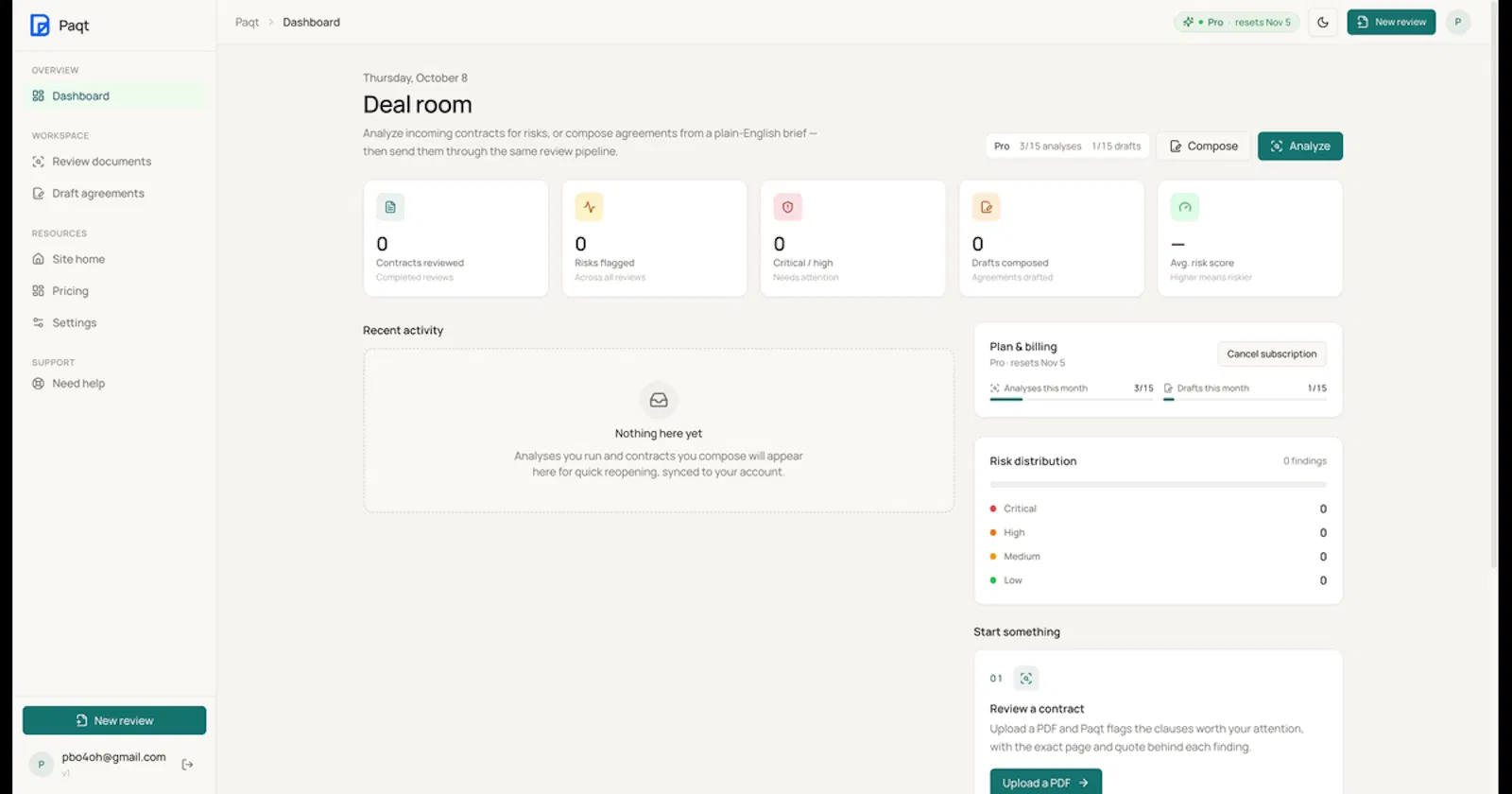
Task: Click the P avatar beside pbo4oh@gmail.com
Action: click(x=41, y=764)
